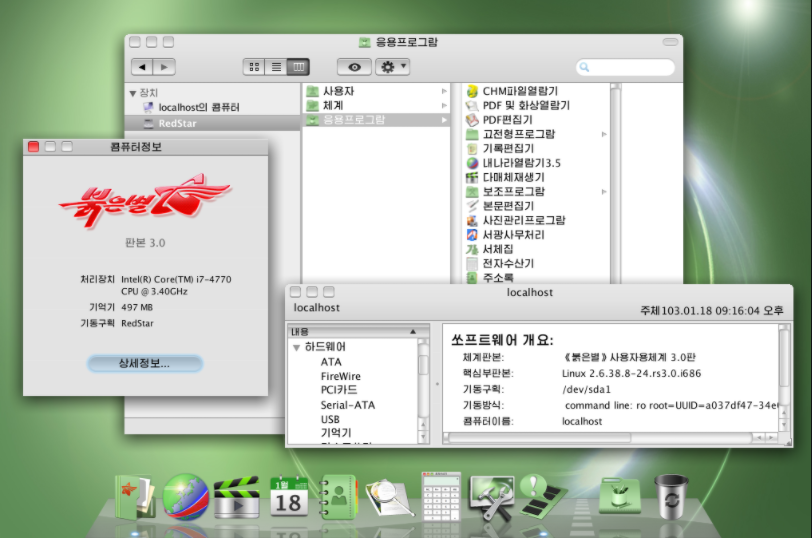Click the 상세정보... button
The image size is (812, 538).
[144, 363]
